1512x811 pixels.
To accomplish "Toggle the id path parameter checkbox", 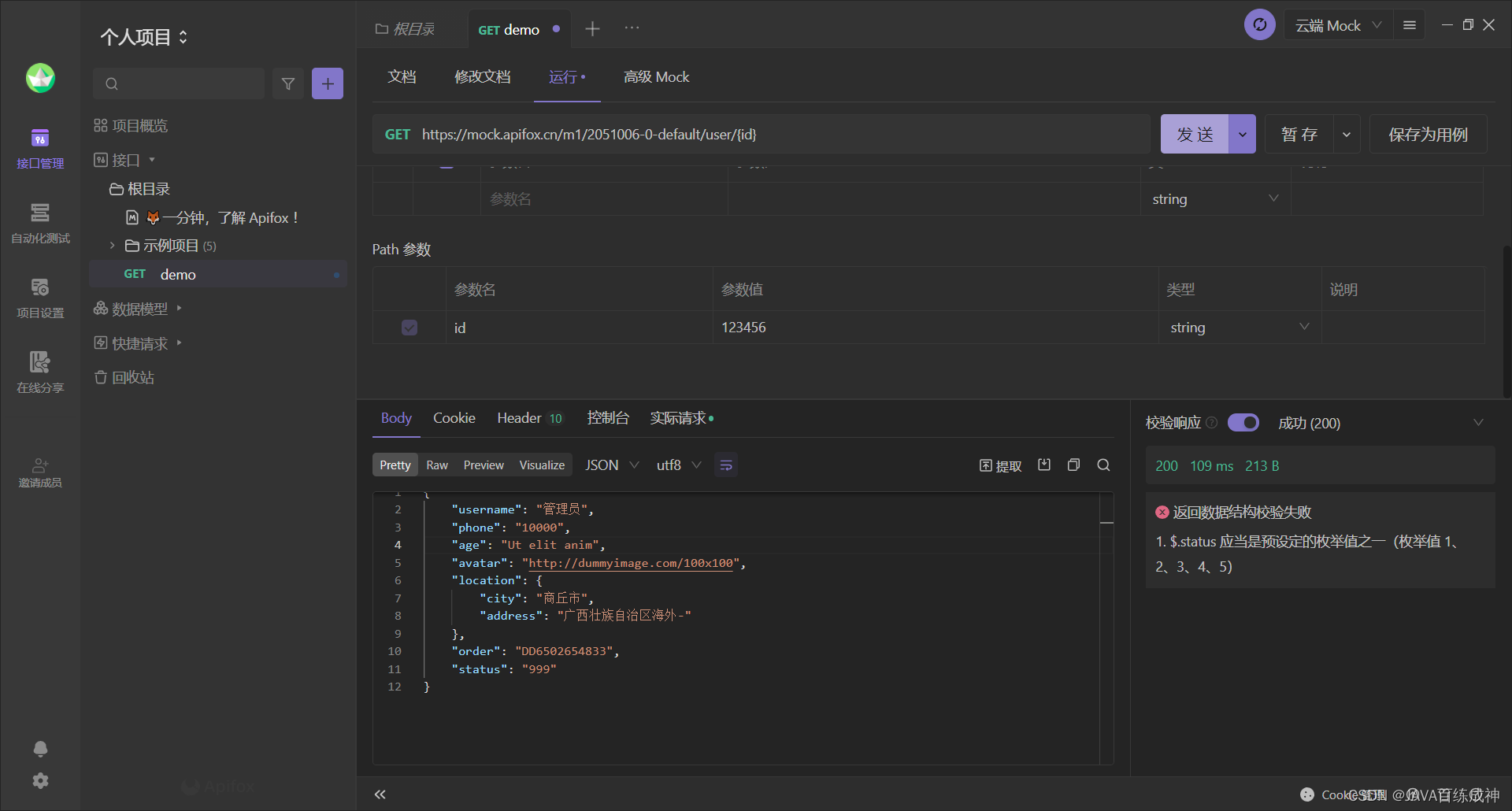I will pyautogui.click(x=409, y=328).
